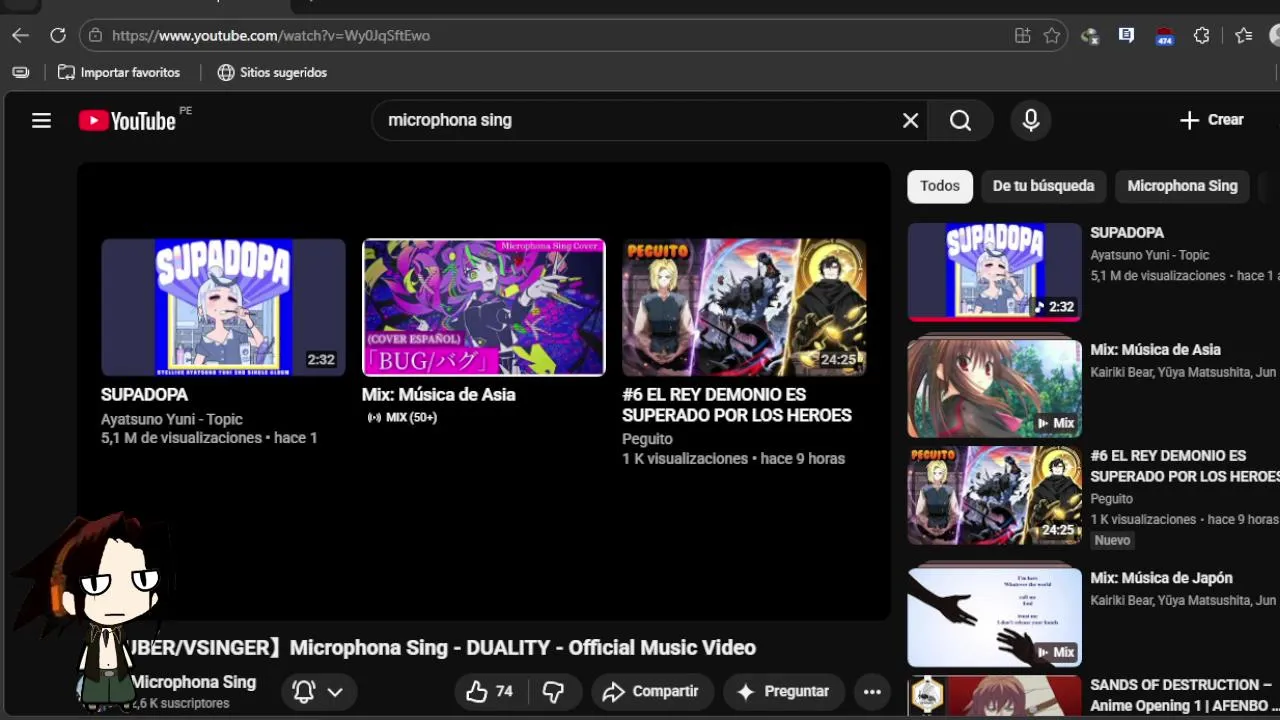This screenshot has height=720, width=1280.
Task: View site info via address bar lock icon
Action: (x=95, y=35)
